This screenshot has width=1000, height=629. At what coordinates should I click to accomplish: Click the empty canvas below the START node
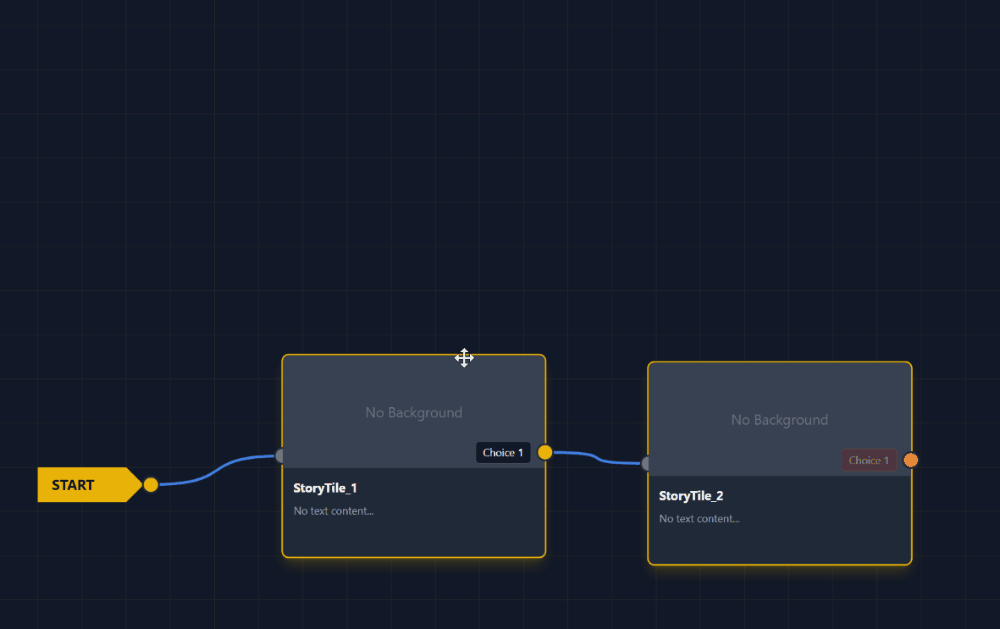[90, 570]
